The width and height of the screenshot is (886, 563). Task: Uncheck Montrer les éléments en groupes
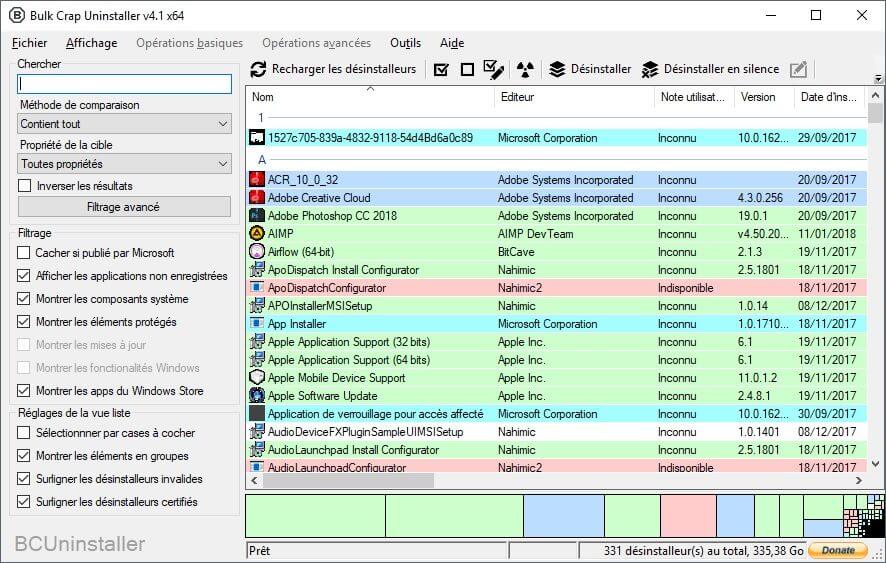pos(23,456)
